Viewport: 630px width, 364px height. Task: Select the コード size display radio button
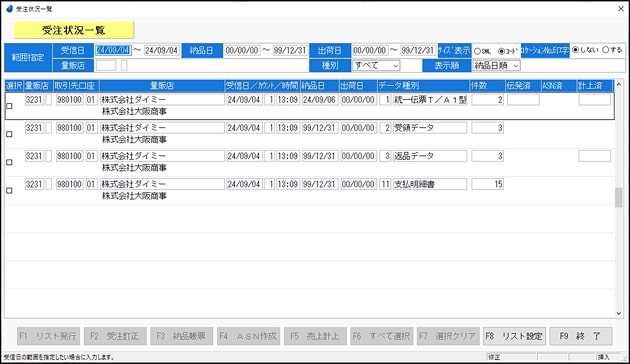501,51
